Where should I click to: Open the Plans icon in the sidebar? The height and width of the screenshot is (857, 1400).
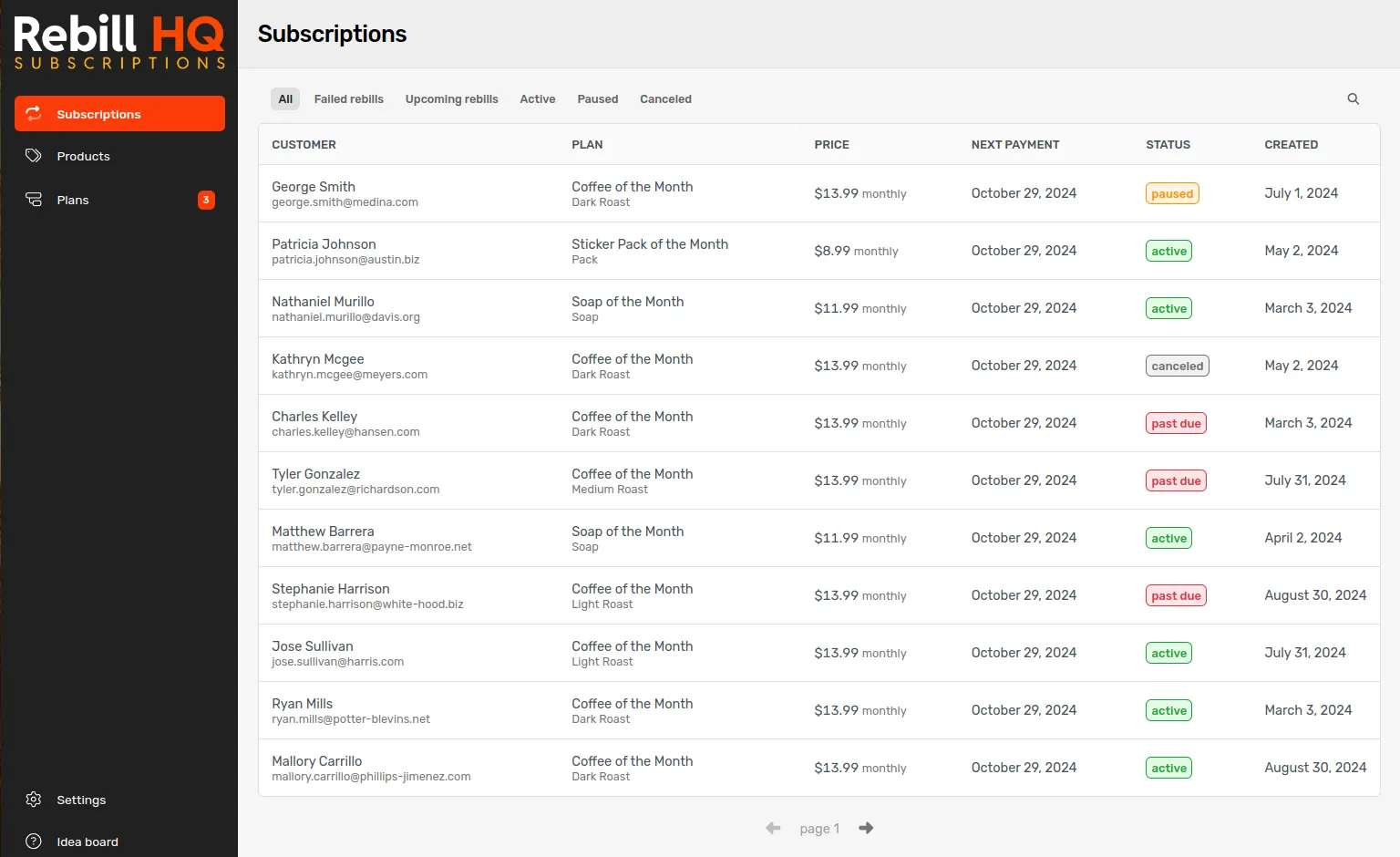(33, 200)
